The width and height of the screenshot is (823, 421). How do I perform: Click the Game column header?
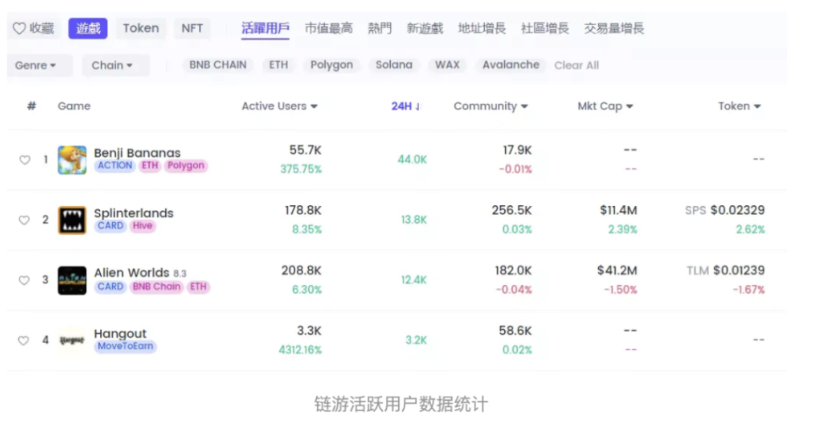pyautogui.click(x=74, y=106)
